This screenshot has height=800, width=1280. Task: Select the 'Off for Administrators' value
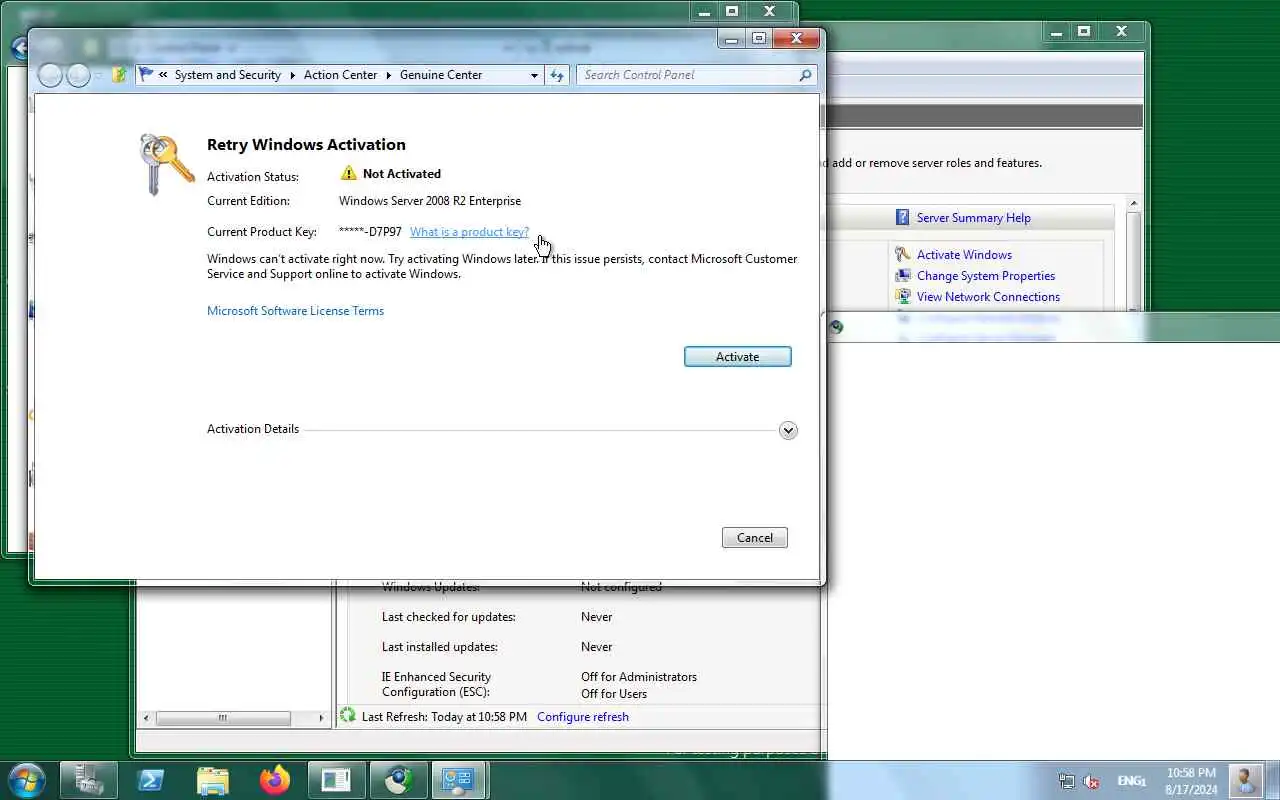coord(639,677)
